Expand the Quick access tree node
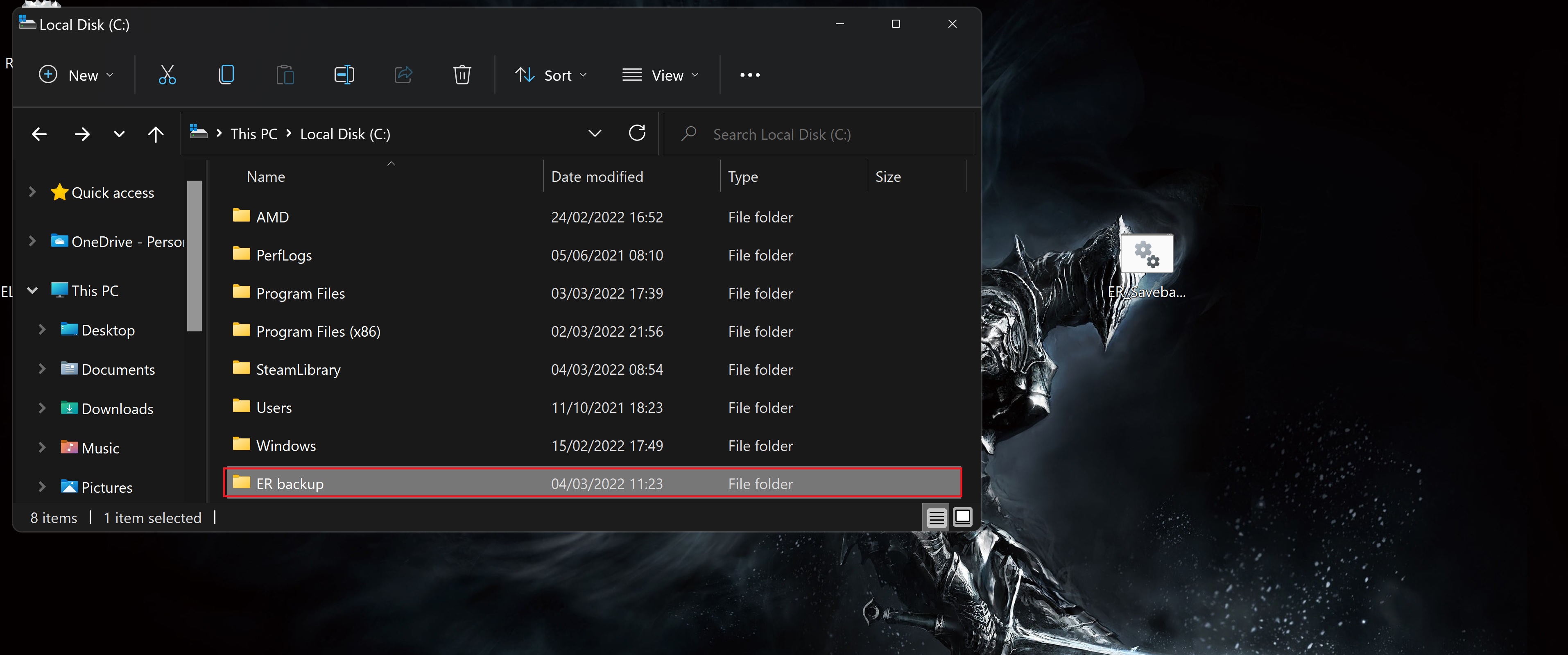Image resolution: width=1568 pixels, height=655 pixels. click(x=32, y=193)
